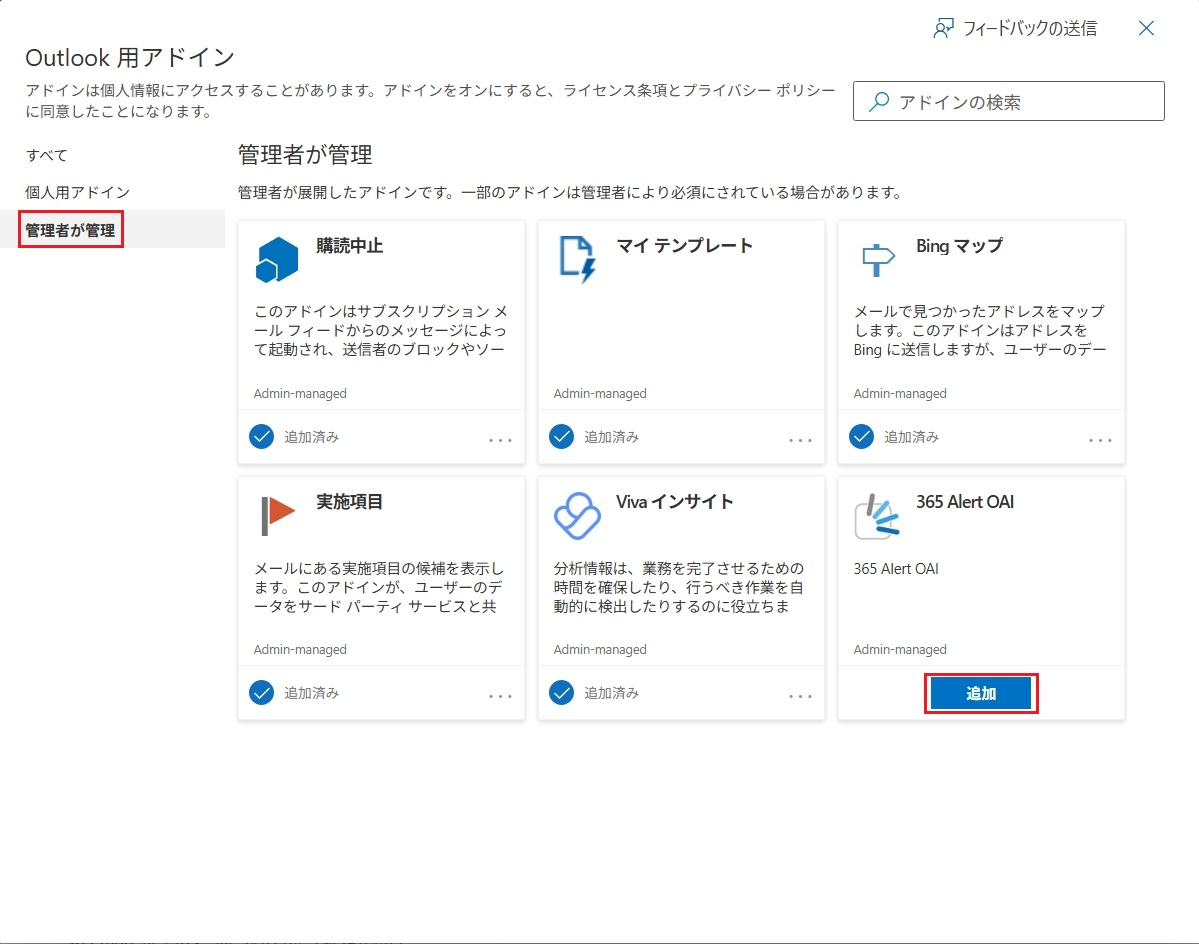
Task: Click the Bing マップ signpost icon
Action: tap(877, 260)
